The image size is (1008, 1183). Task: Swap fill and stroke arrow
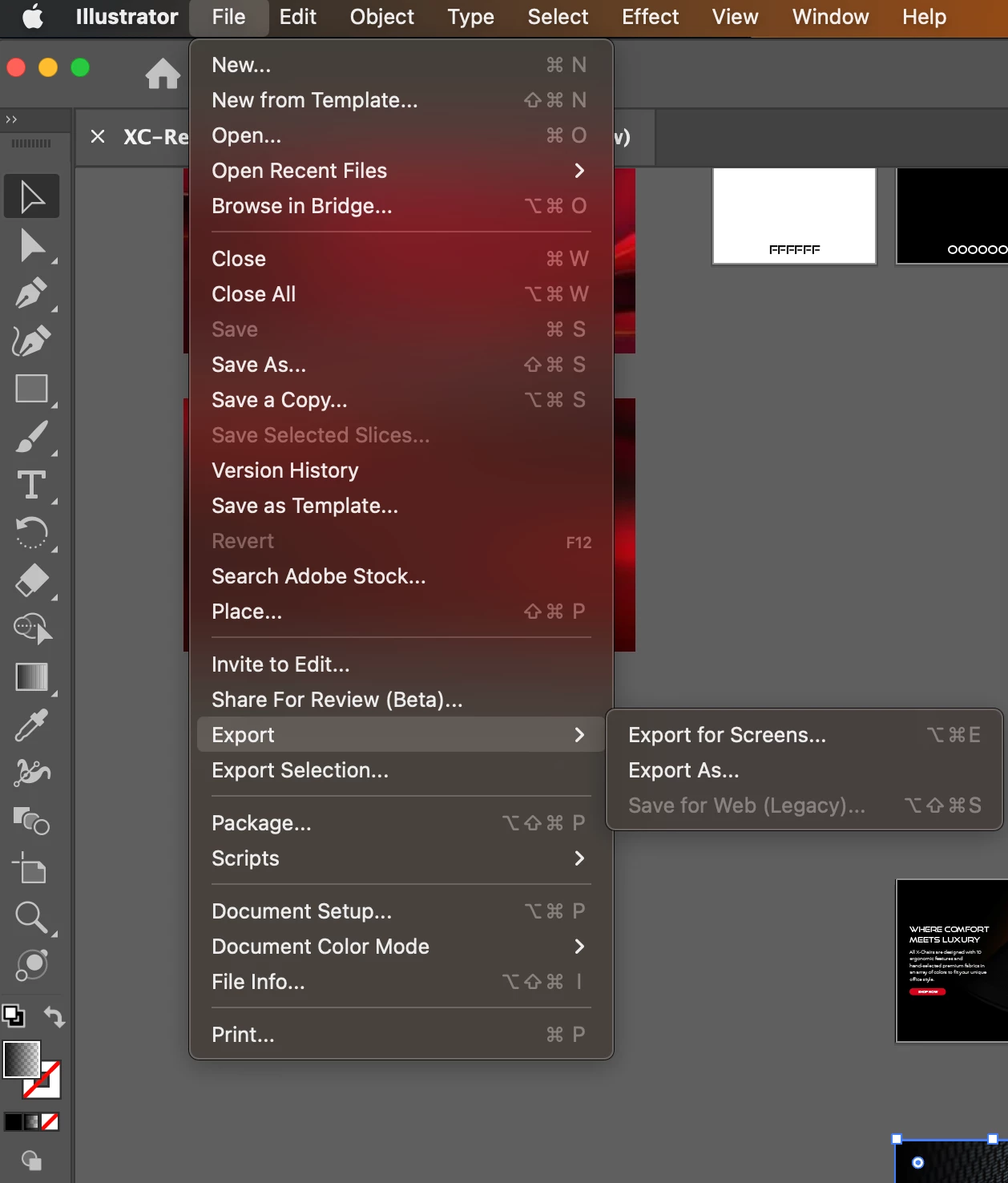pos(54,1016)
